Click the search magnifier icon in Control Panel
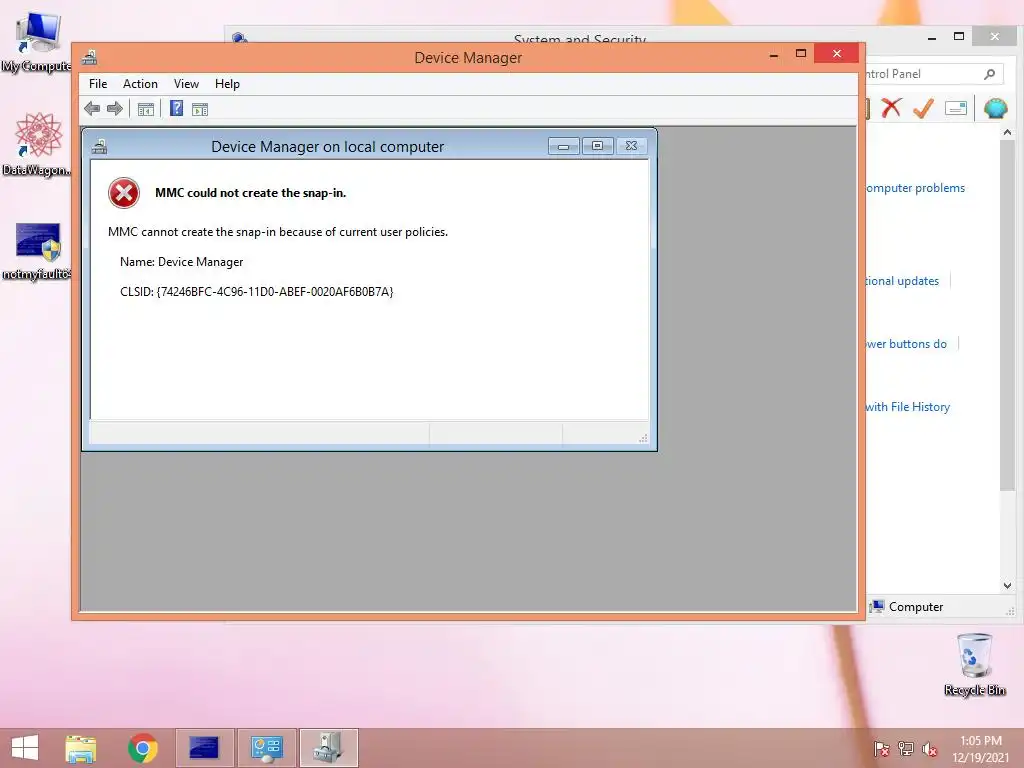1024x768 pixels. click(989, 74)
